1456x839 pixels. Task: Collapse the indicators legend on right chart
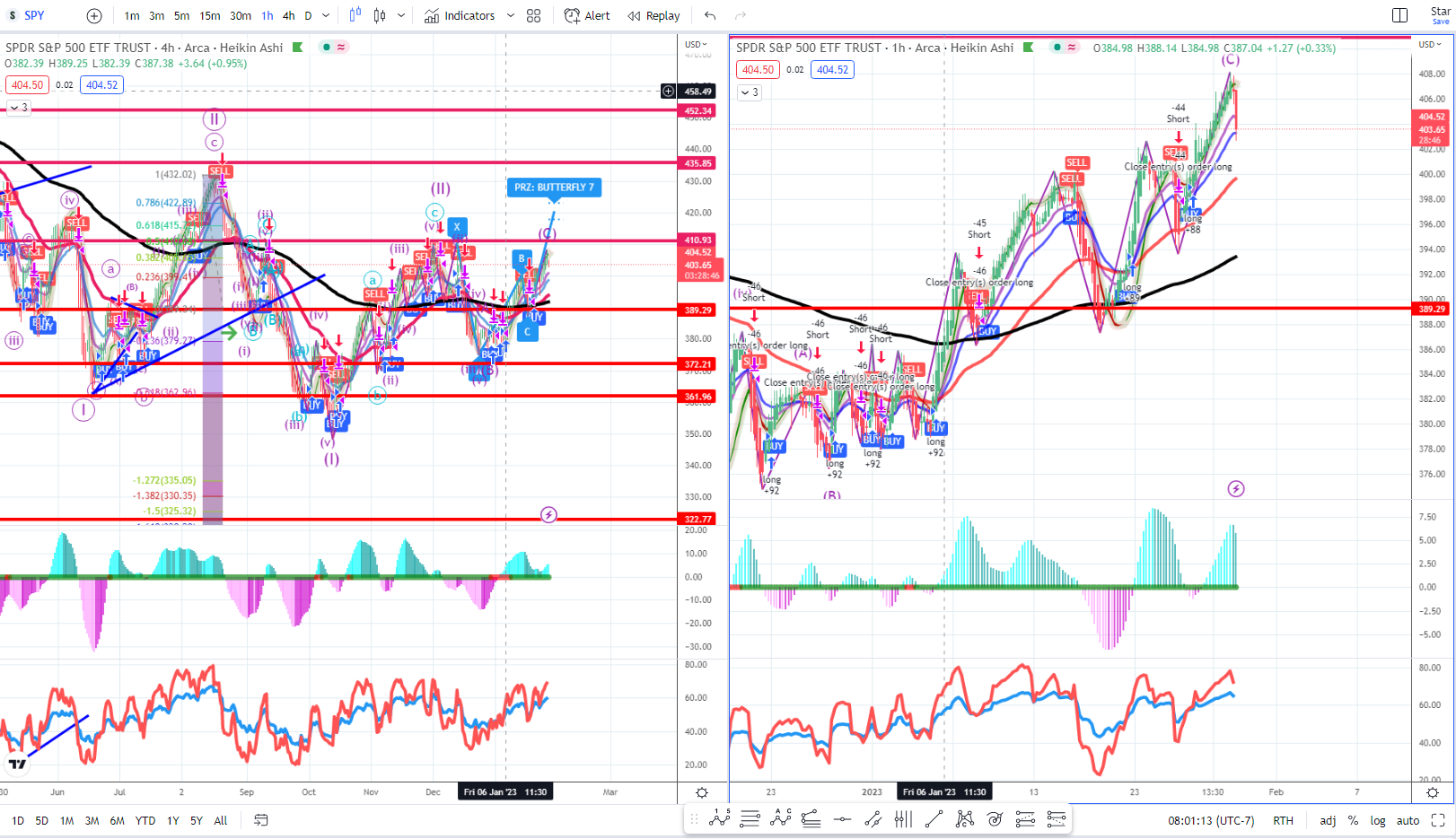pos(749,92)
